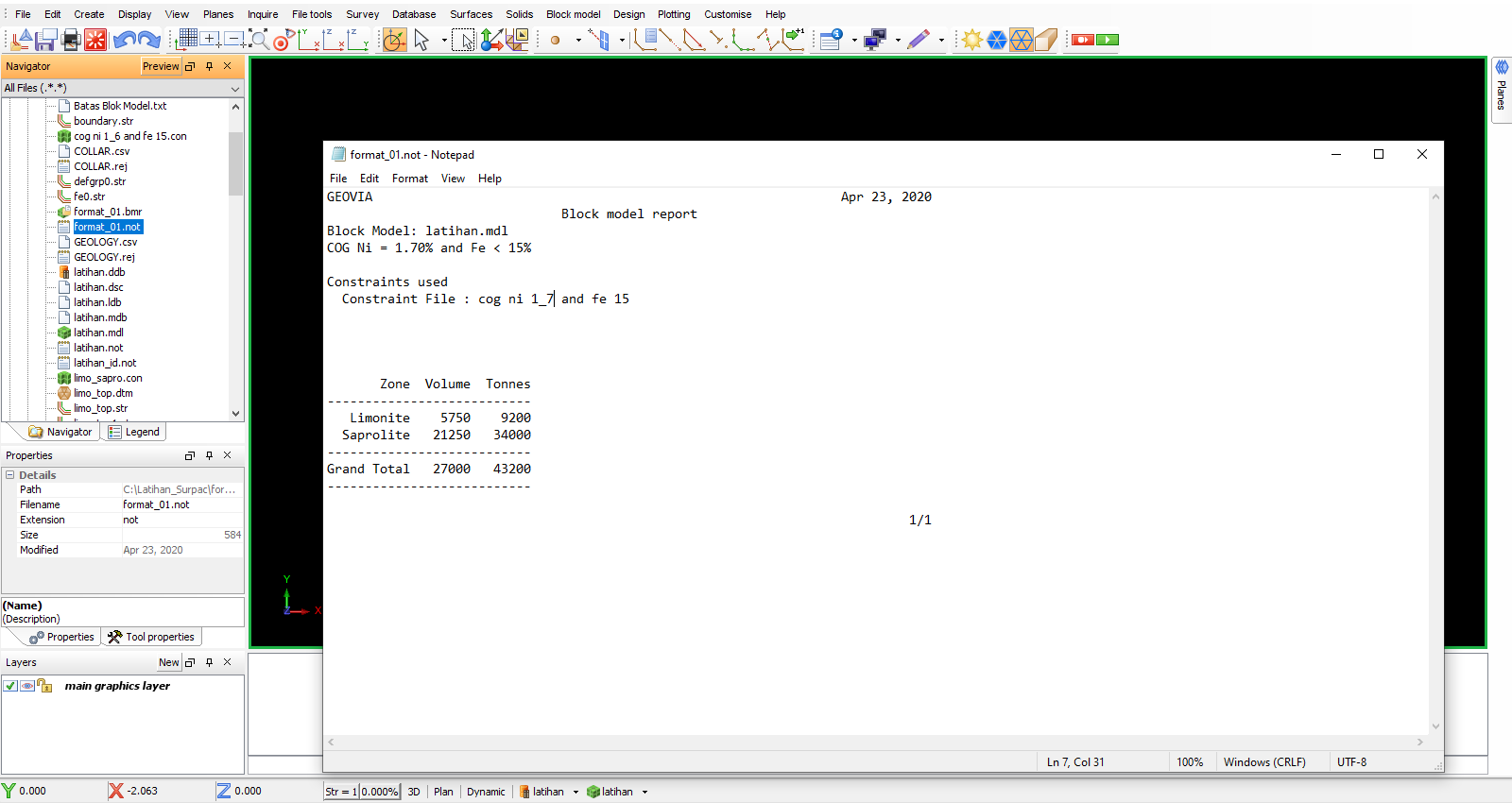Click the Save file toolbar icon
This screenshot has width=1512, height=803.
pos(45,40)
